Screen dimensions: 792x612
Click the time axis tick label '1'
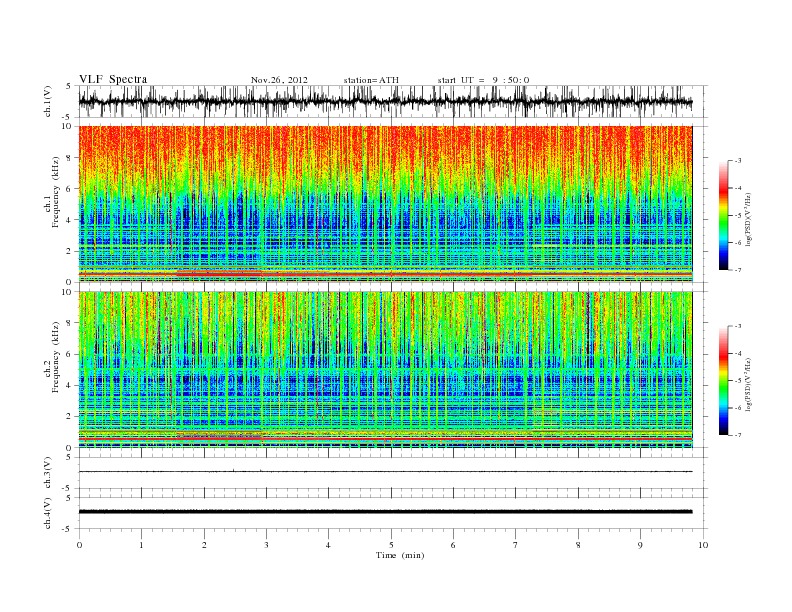(142, 545)
